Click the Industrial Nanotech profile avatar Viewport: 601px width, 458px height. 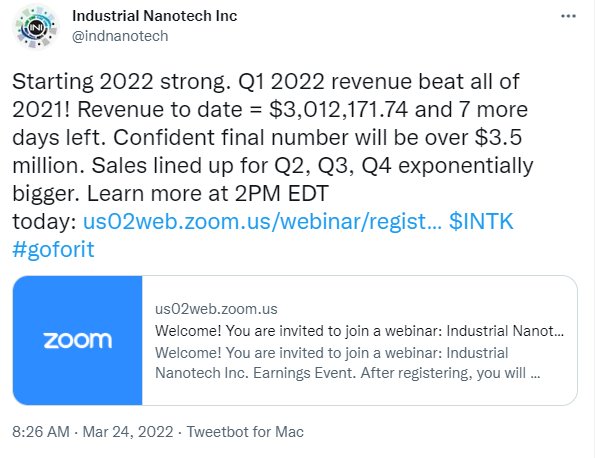(x=36, y=26)
